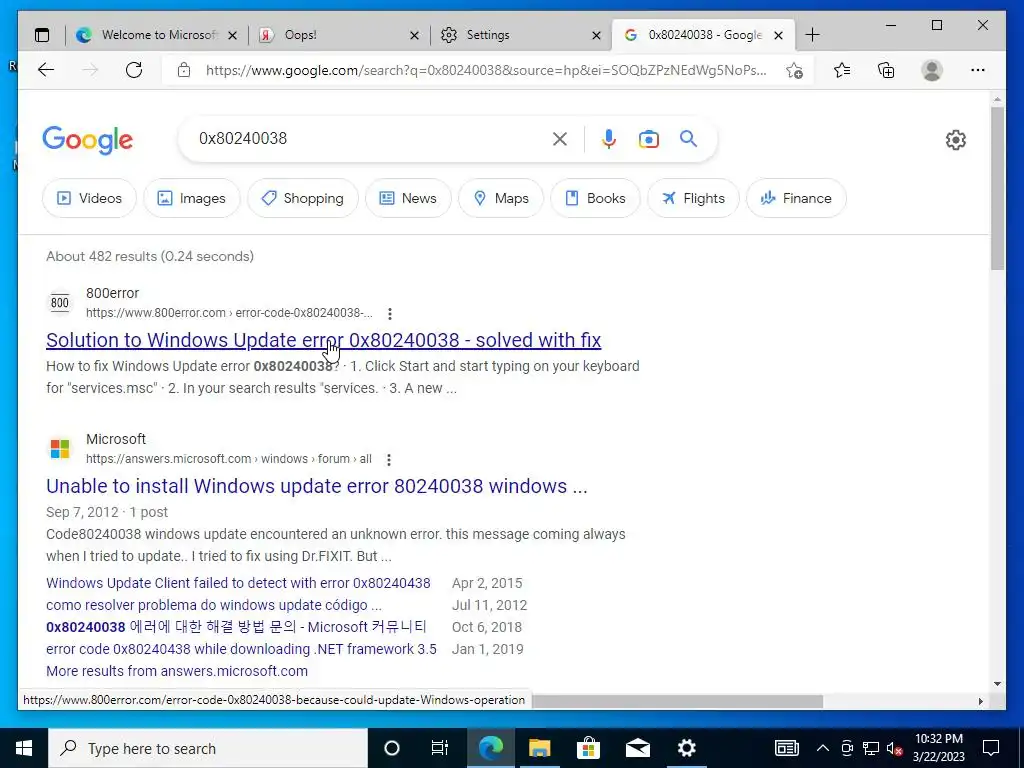Open Task View on taskbar
1024x768 pixels.
(440, 748)
